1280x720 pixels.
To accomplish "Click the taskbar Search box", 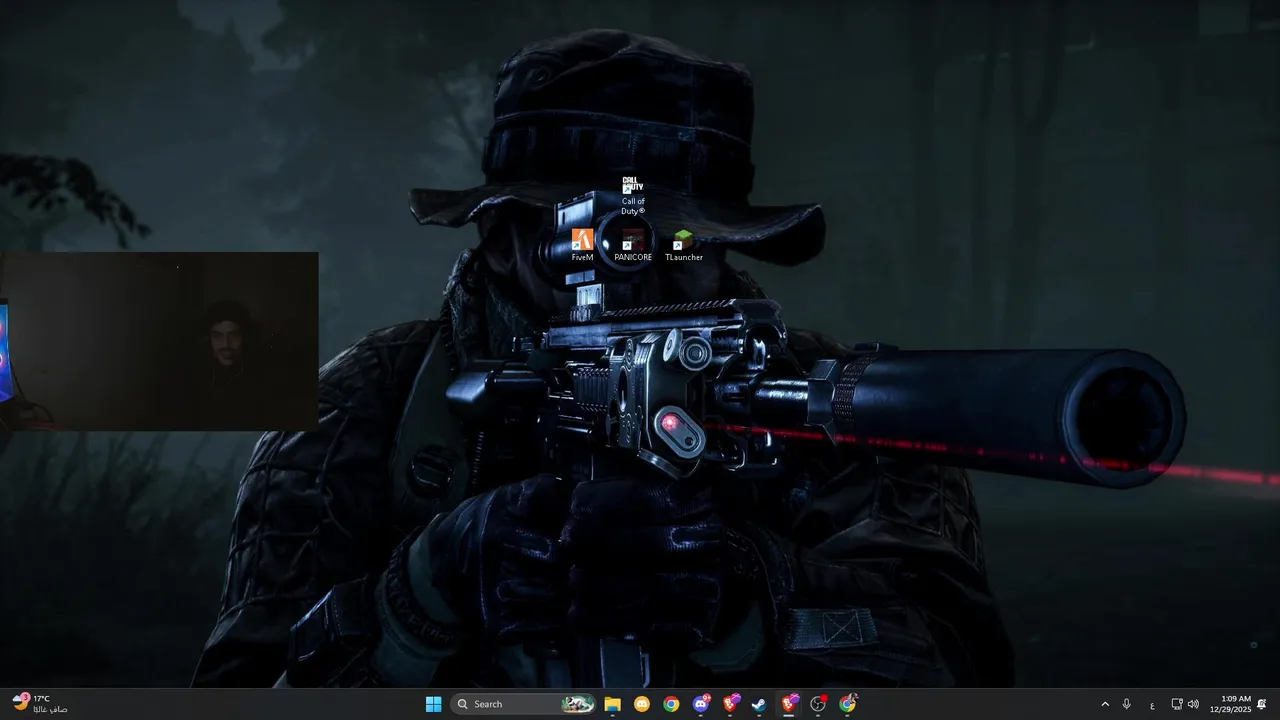I will (x=523, y=704).
